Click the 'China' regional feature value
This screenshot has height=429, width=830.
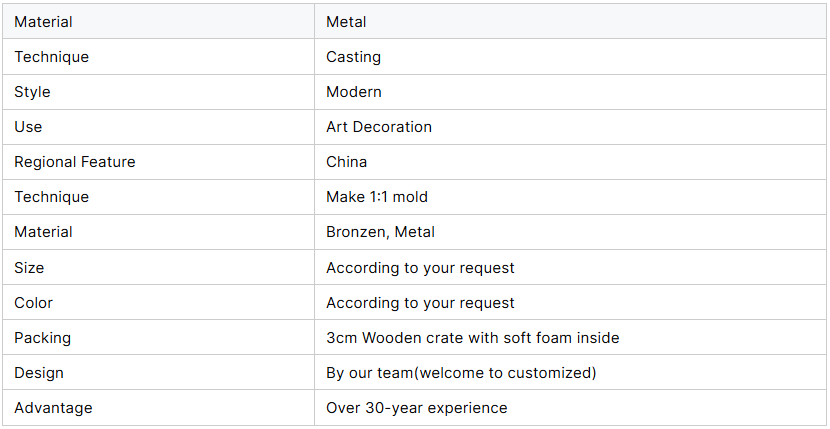[346, 162]
